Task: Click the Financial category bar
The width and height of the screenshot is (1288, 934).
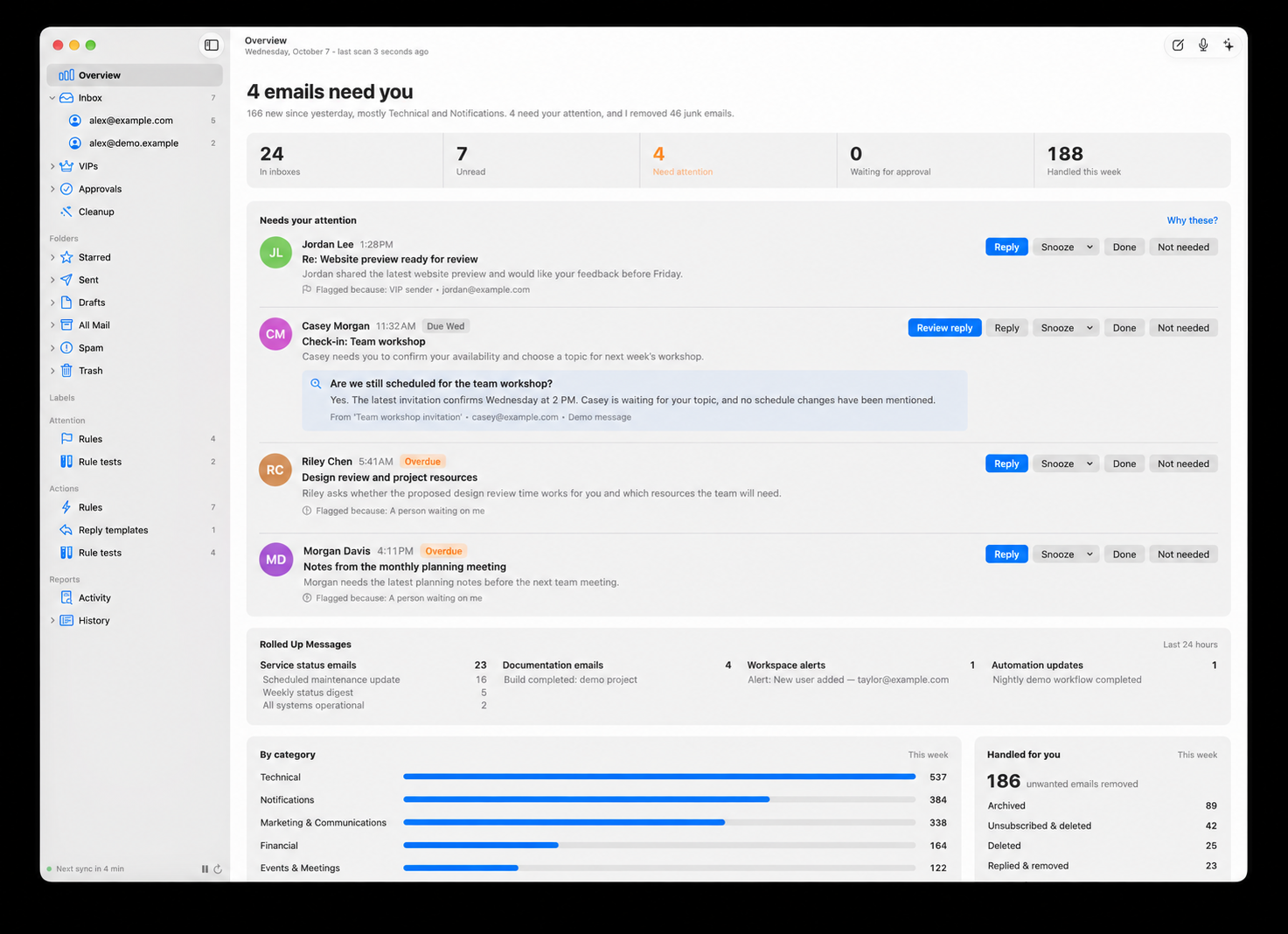Action: pos(659,845)
